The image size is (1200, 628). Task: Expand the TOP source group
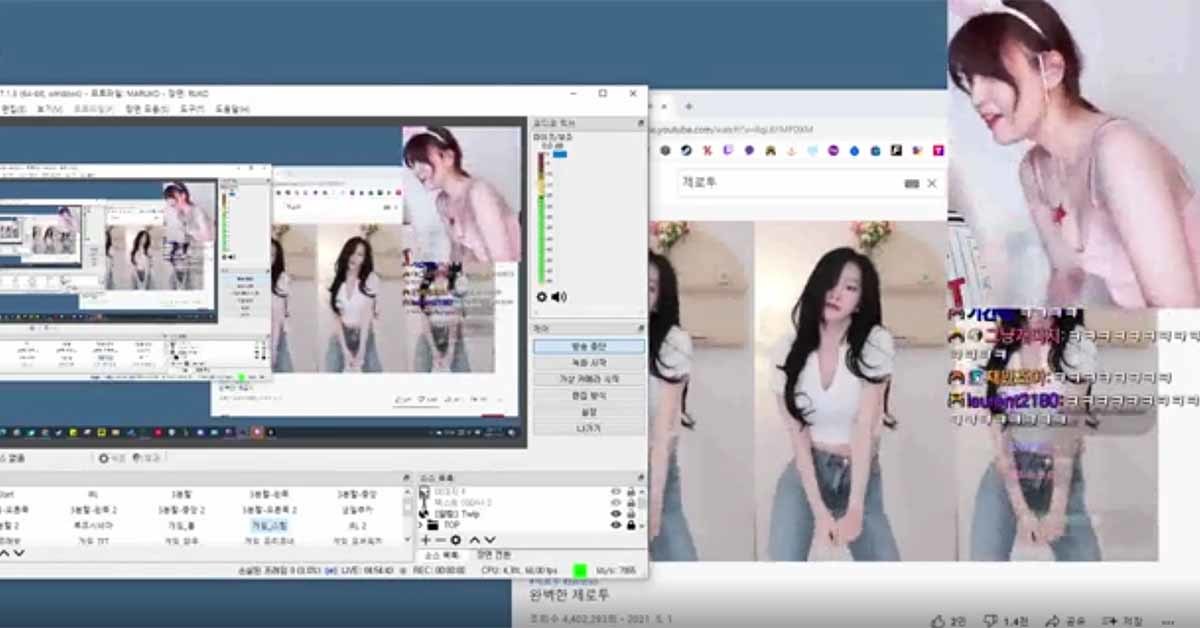pyautogui.click(x=421, y=524)
